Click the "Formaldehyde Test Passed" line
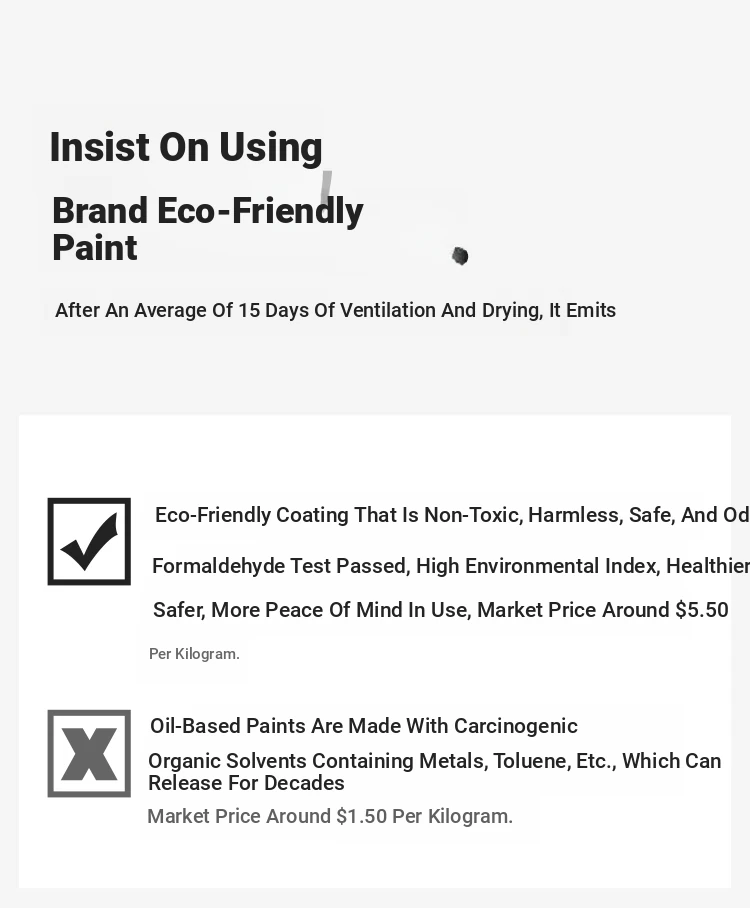 pos(280,566)
